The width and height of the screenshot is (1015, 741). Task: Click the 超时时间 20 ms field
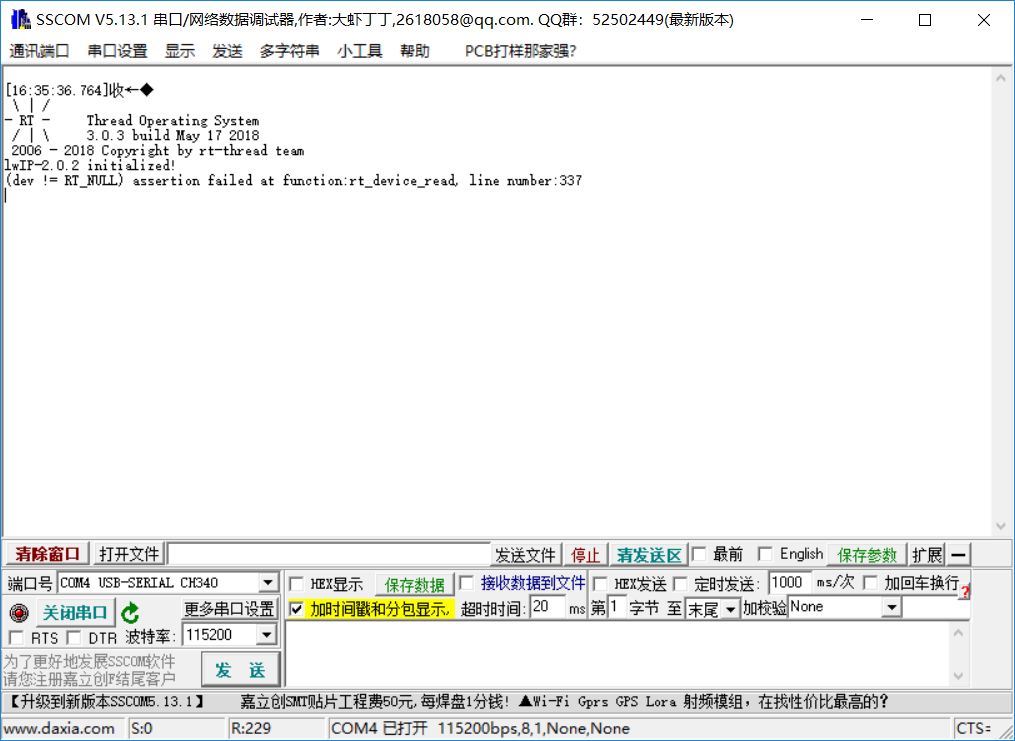click(547, 608)
